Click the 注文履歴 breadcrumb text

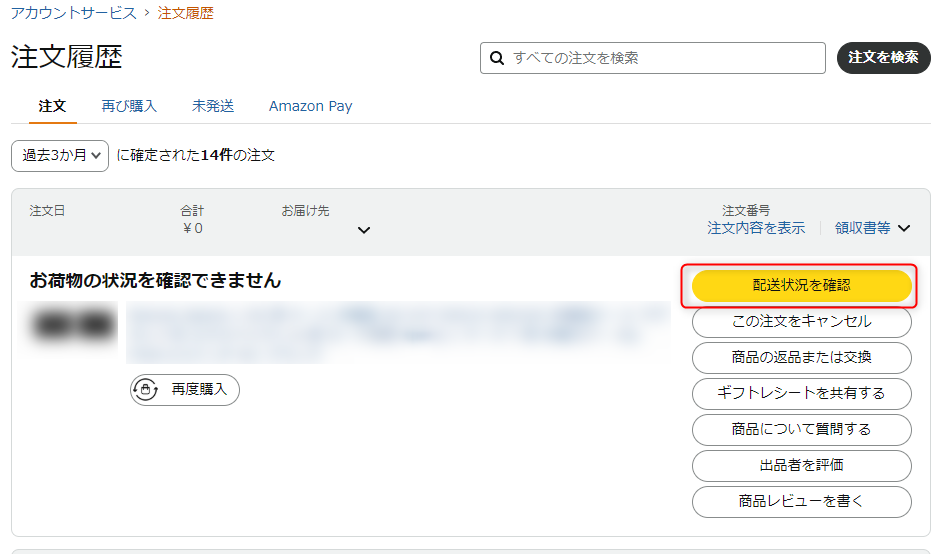[185, 13]
